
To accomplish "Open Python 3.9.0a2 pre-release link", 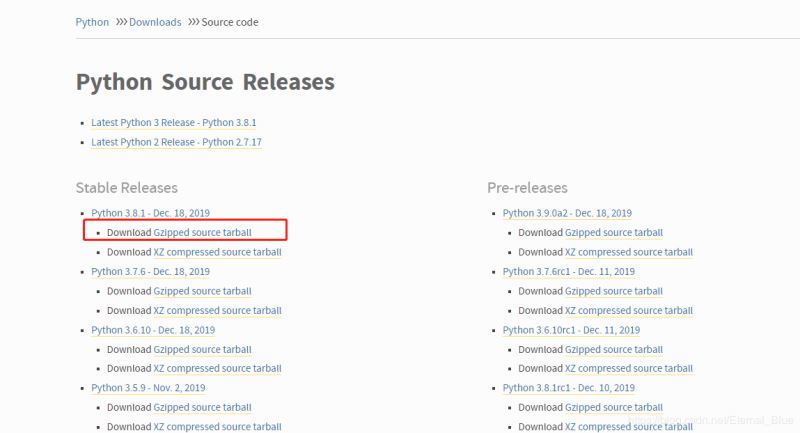I will point(567,213).
